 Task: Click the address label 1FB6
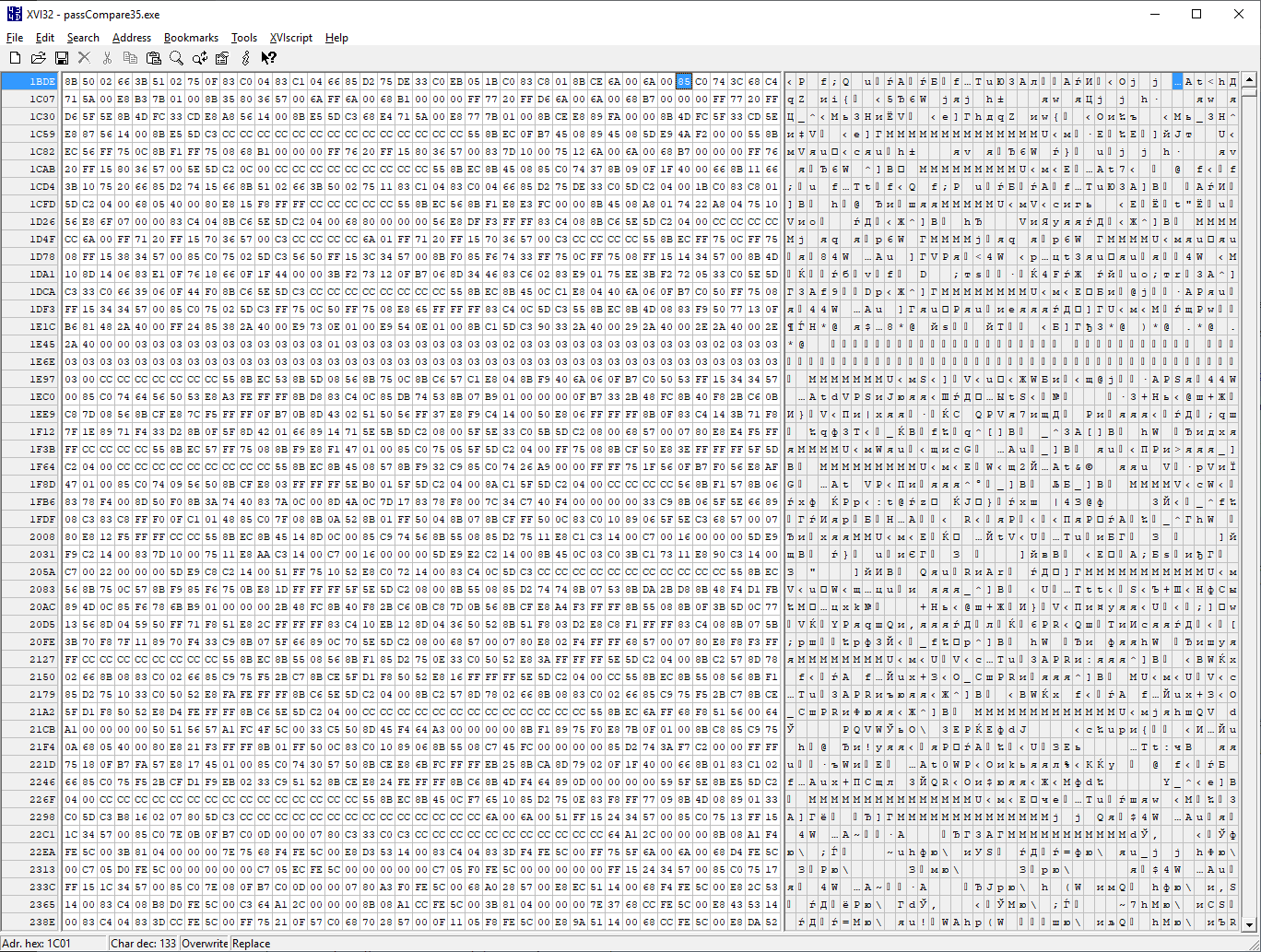(x=42, y=501)
